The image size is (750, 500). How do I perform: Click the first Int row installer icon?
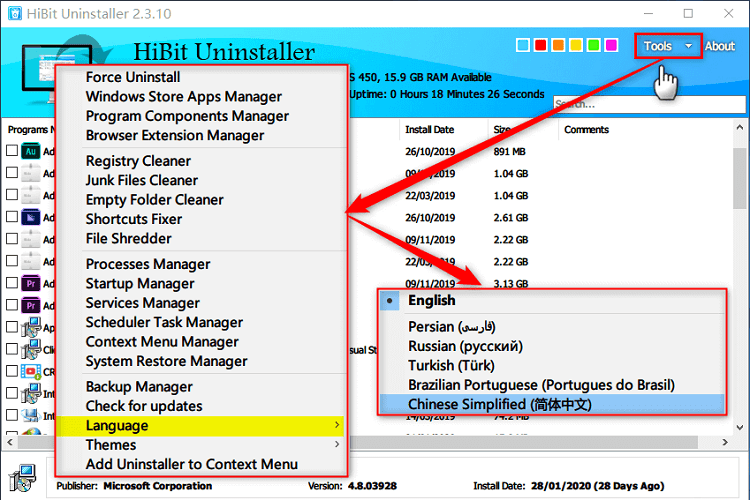pos(31,394)
